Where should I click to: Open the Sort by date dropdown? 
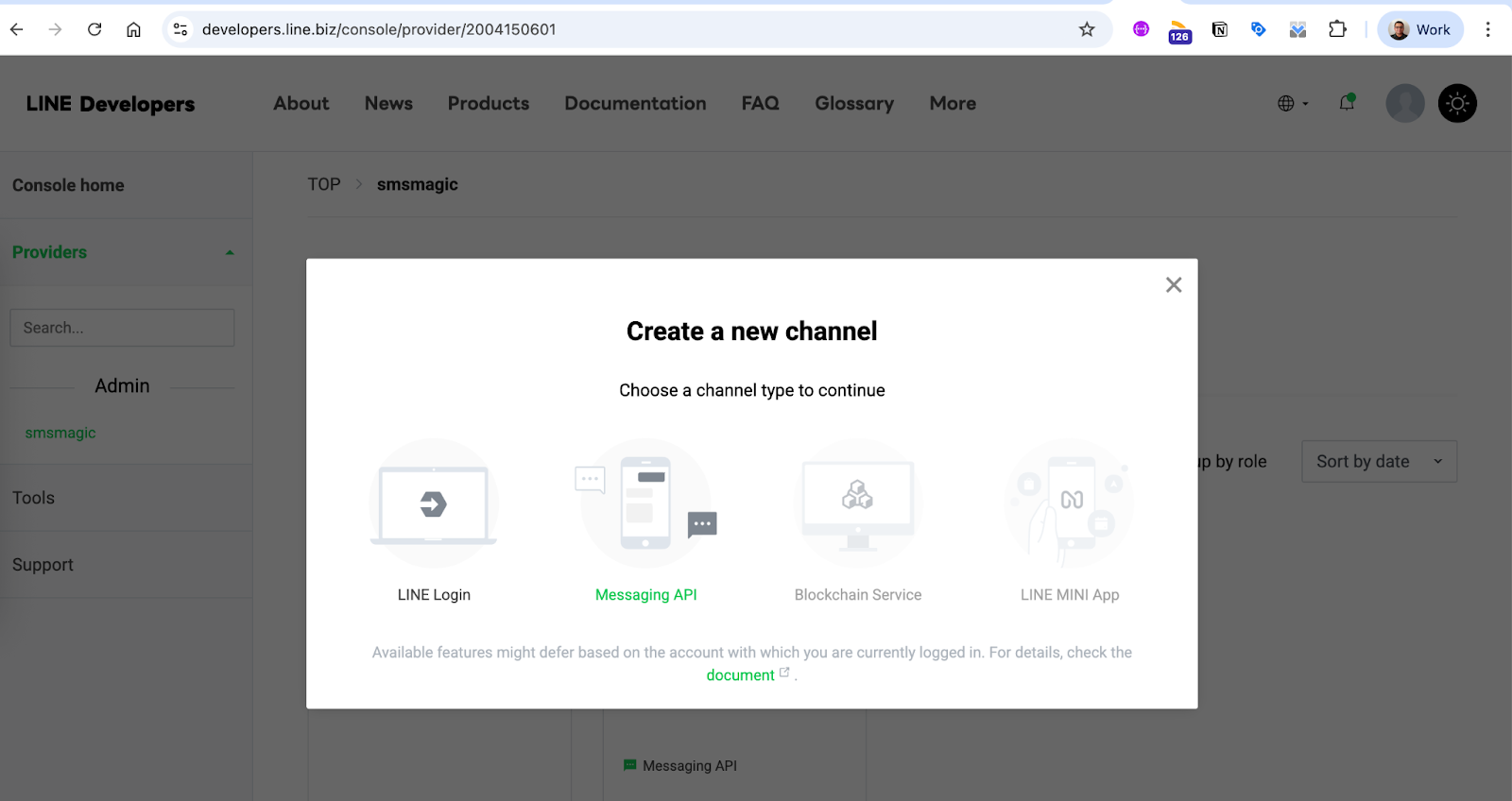1379,461
